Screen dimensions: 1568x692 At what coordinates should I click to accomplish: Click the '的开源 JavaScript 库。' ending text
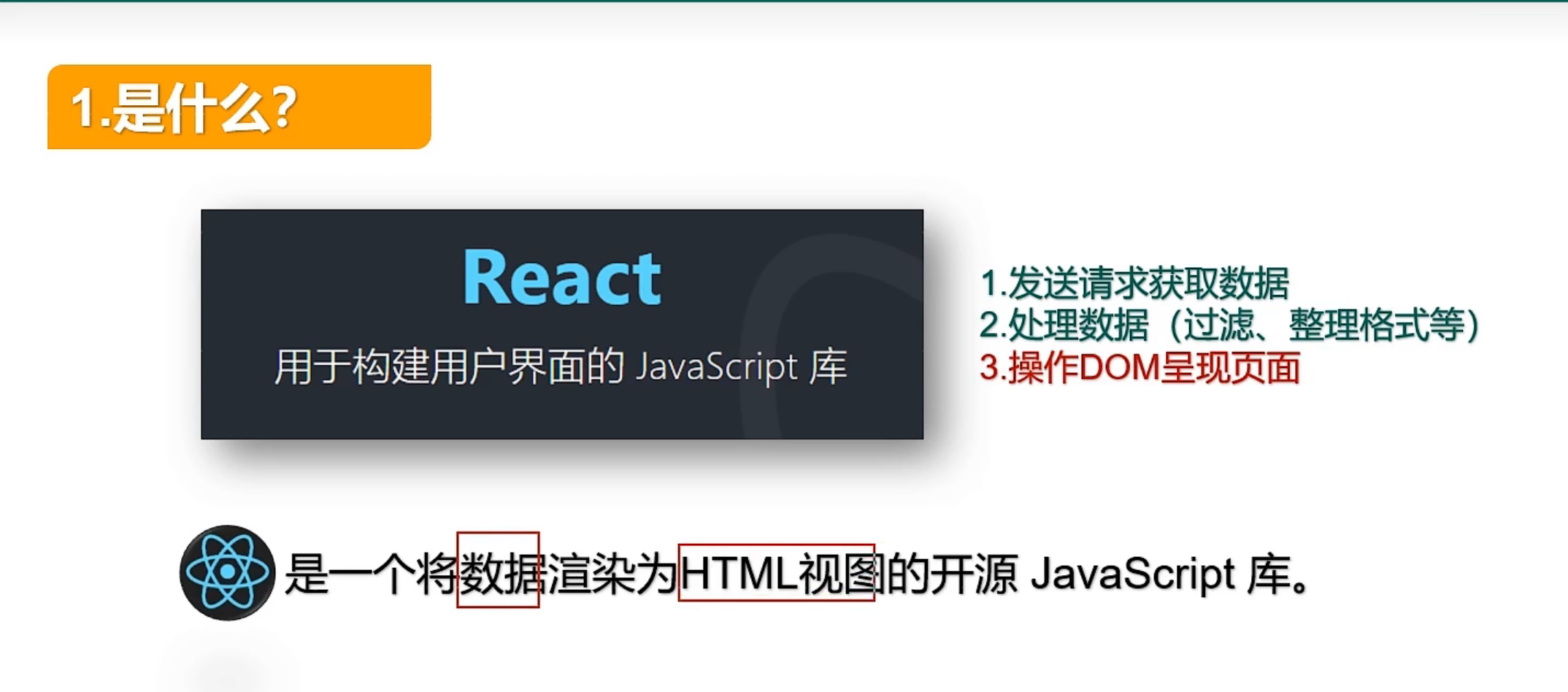[x=1099, y=574]
